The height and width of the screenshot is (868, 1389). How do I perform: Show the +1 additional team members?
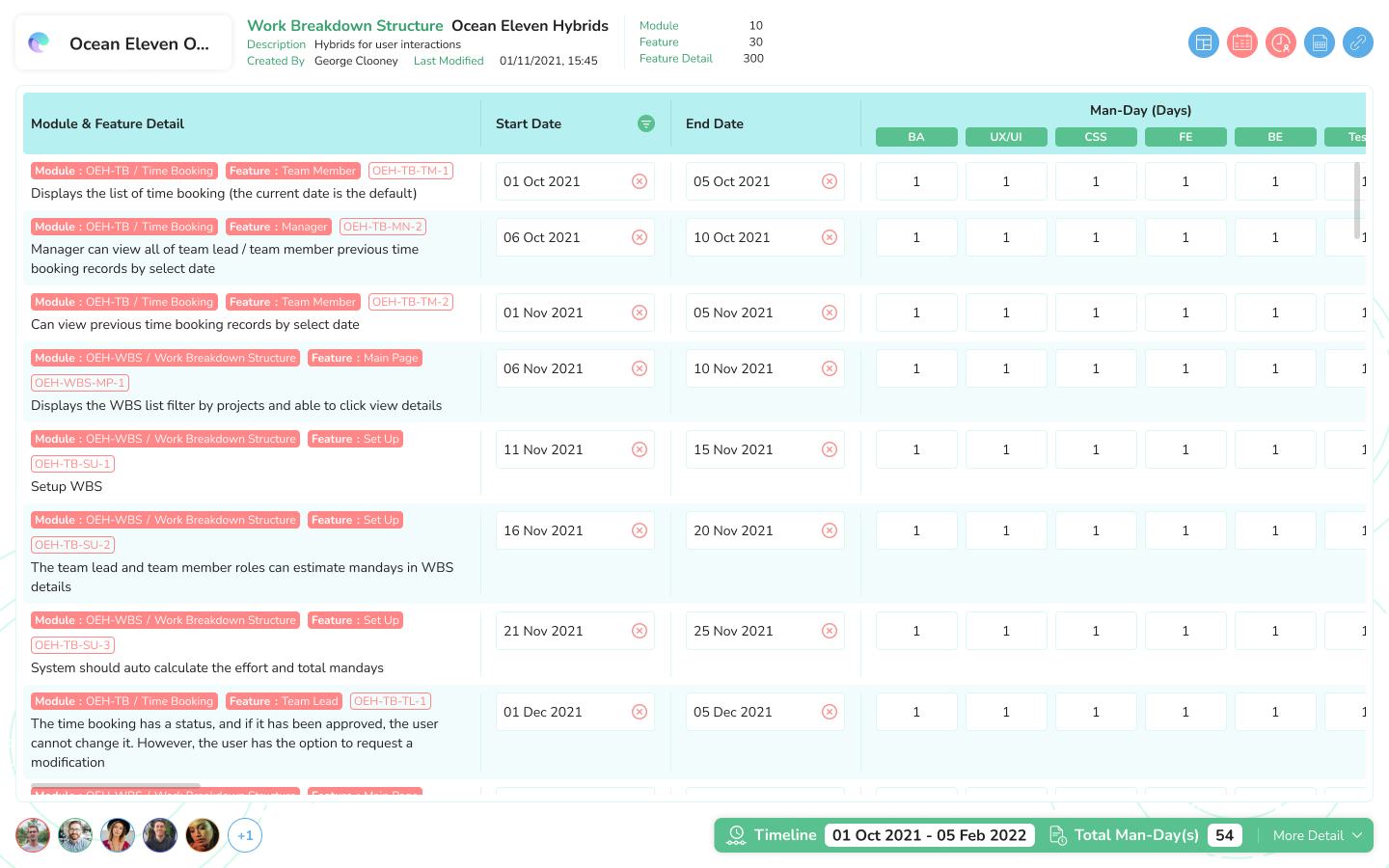245,835
